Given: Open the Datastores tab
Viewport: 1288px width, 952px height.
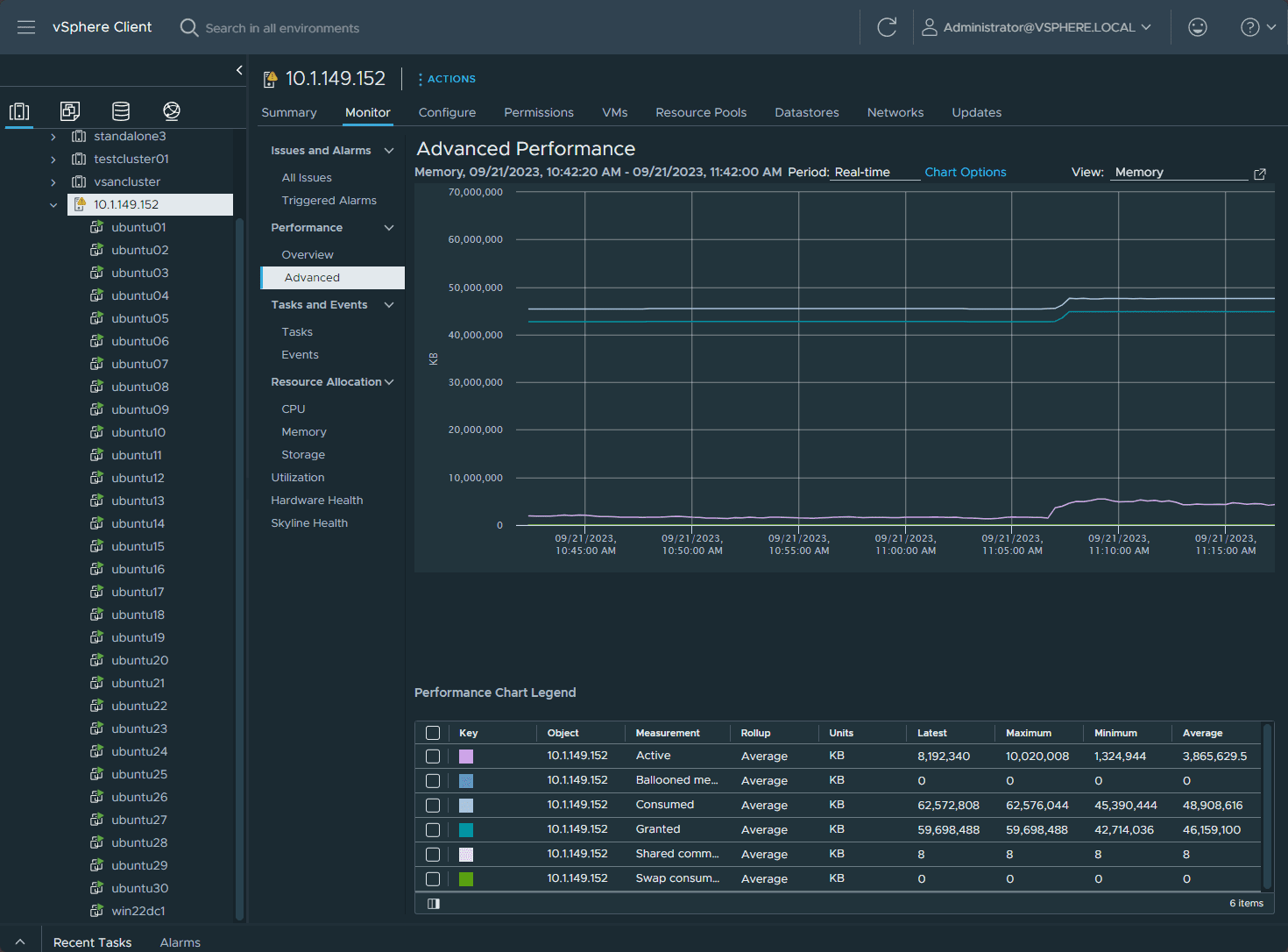Looking at the screenshot, I should (x=806, y=112).
